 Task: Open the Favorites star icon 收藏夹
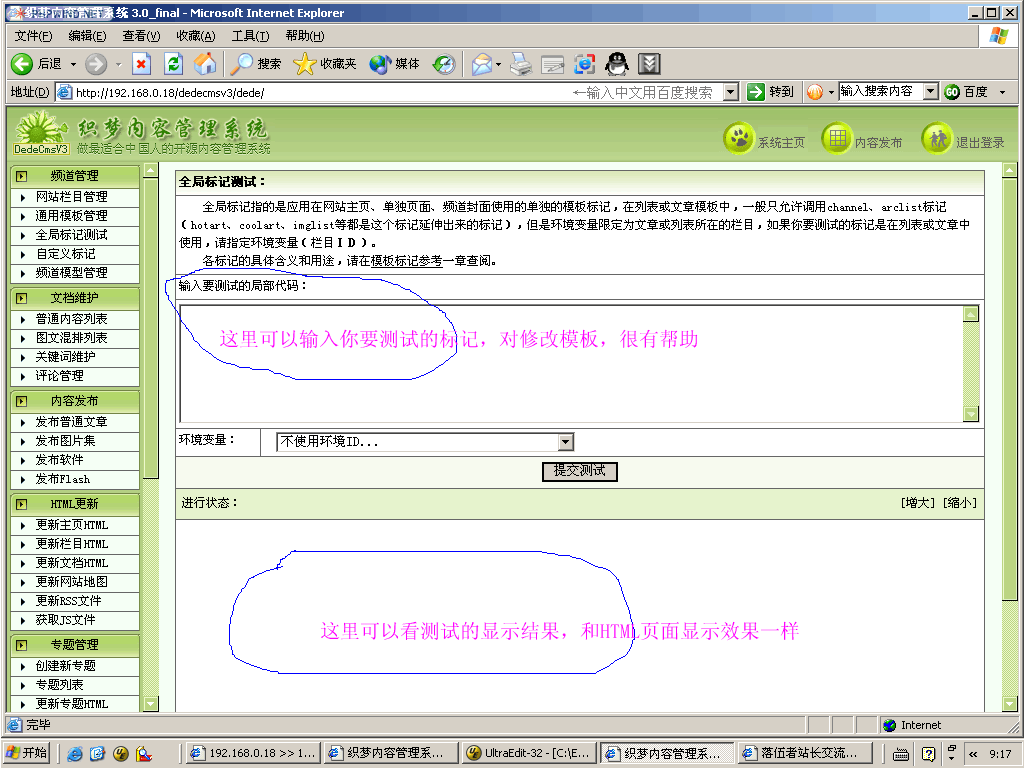pyautogui.click(x=305, y=64)
